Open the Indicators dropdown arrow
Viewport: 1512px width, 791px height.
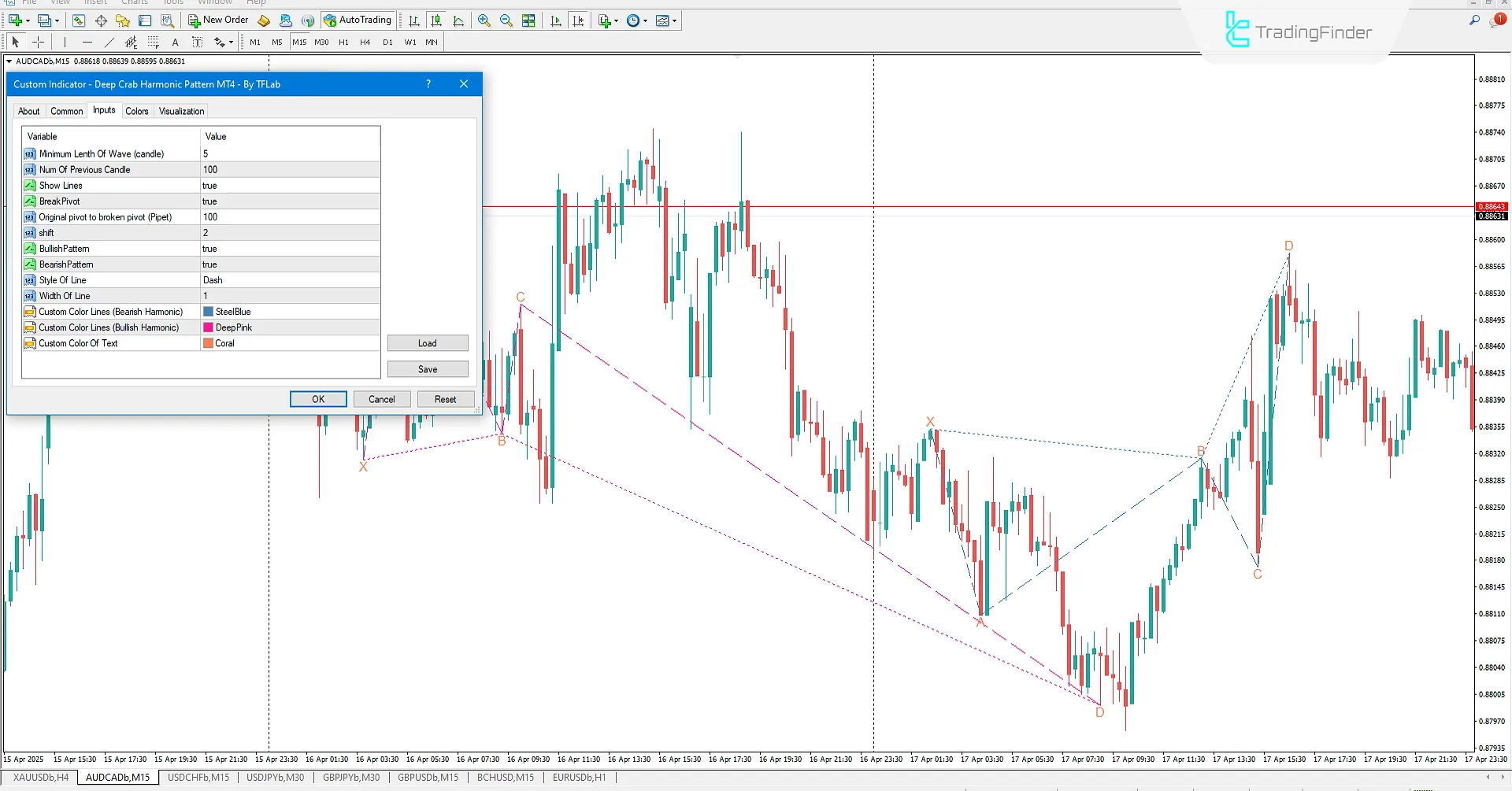[x=615, y=20]
